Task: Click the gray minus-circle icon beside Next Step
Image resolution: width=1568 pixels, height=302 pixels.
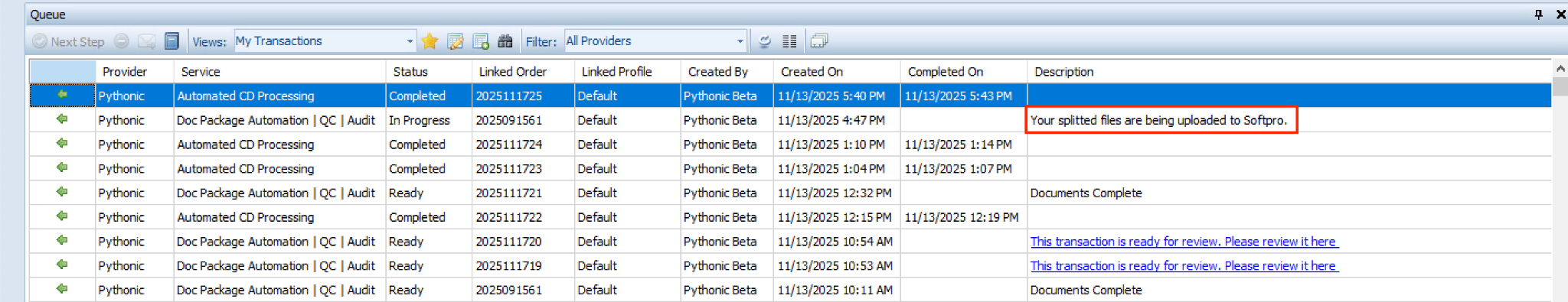Action: [x=122, y=41]
